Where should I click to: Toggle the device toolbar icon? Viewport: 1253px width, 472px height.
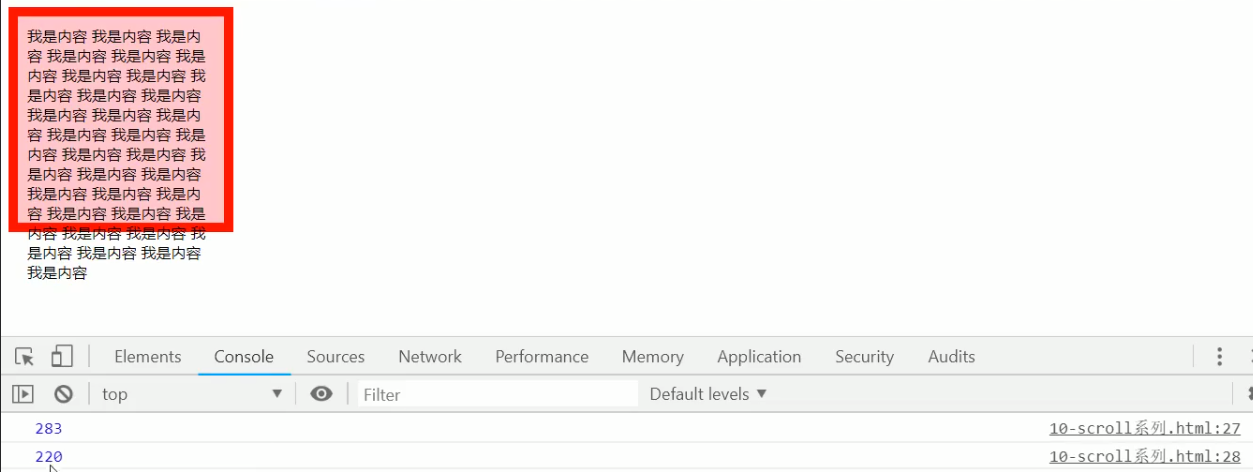coord(62,356)
